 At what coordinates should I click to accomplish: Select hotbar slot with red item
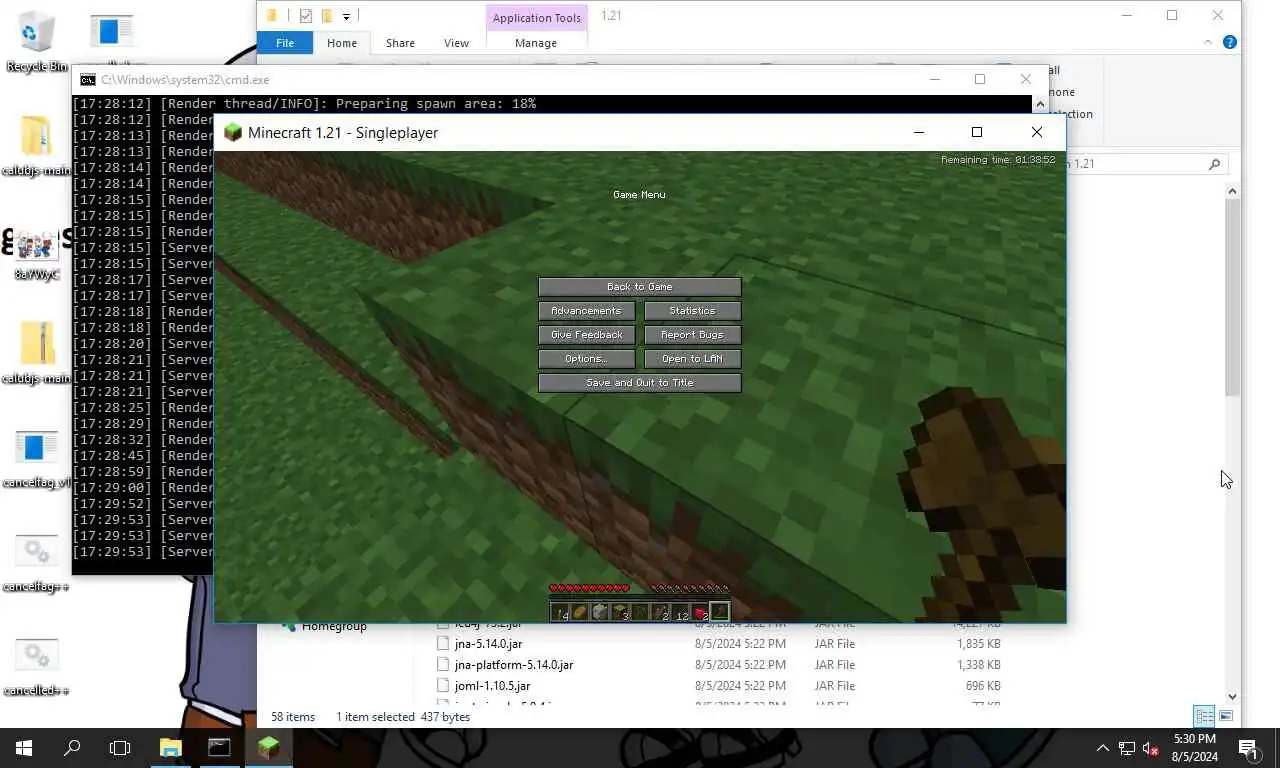coord(700,612)
